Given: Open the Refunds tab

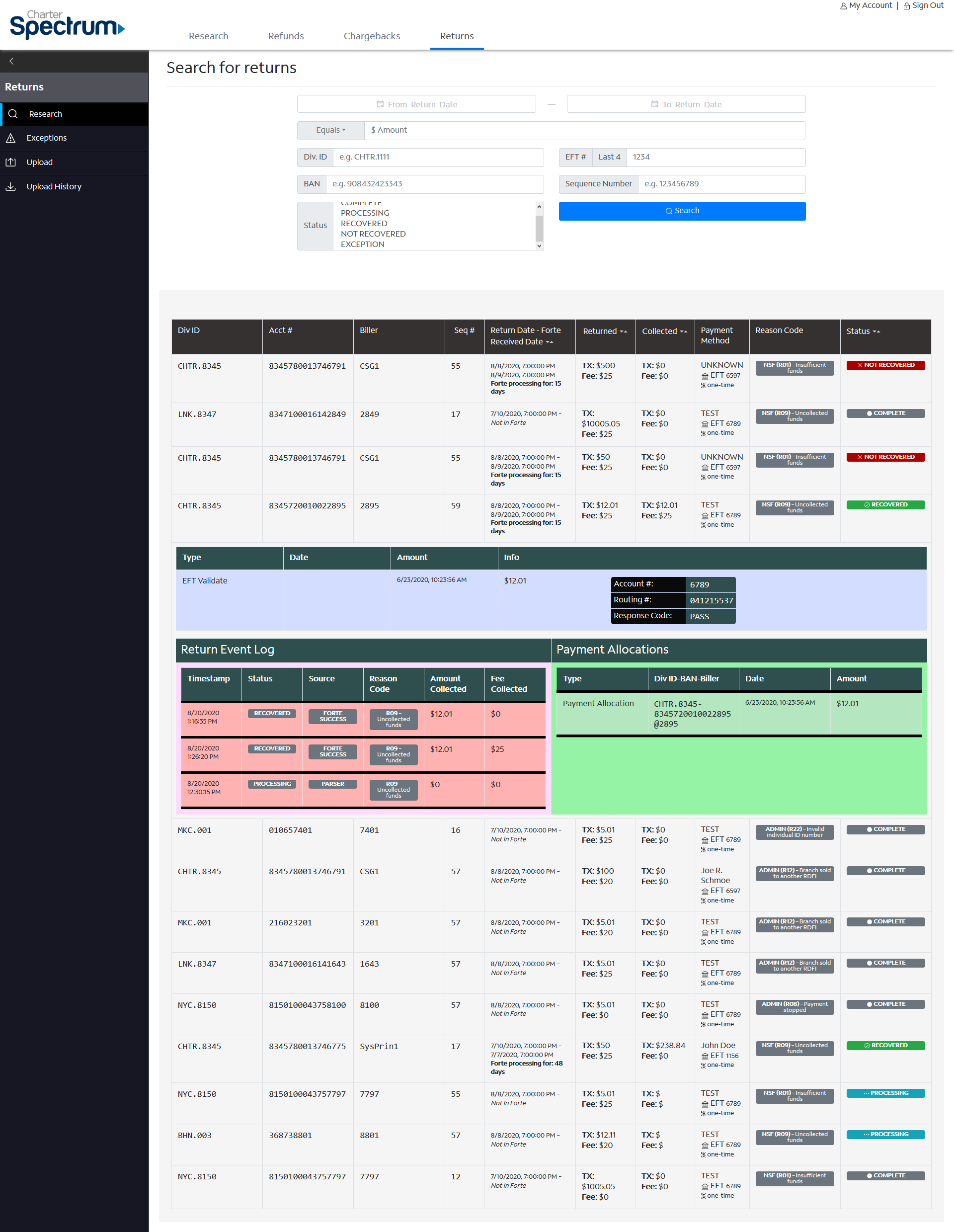Looking at the screenshot, I should click(x=286, y=36).
